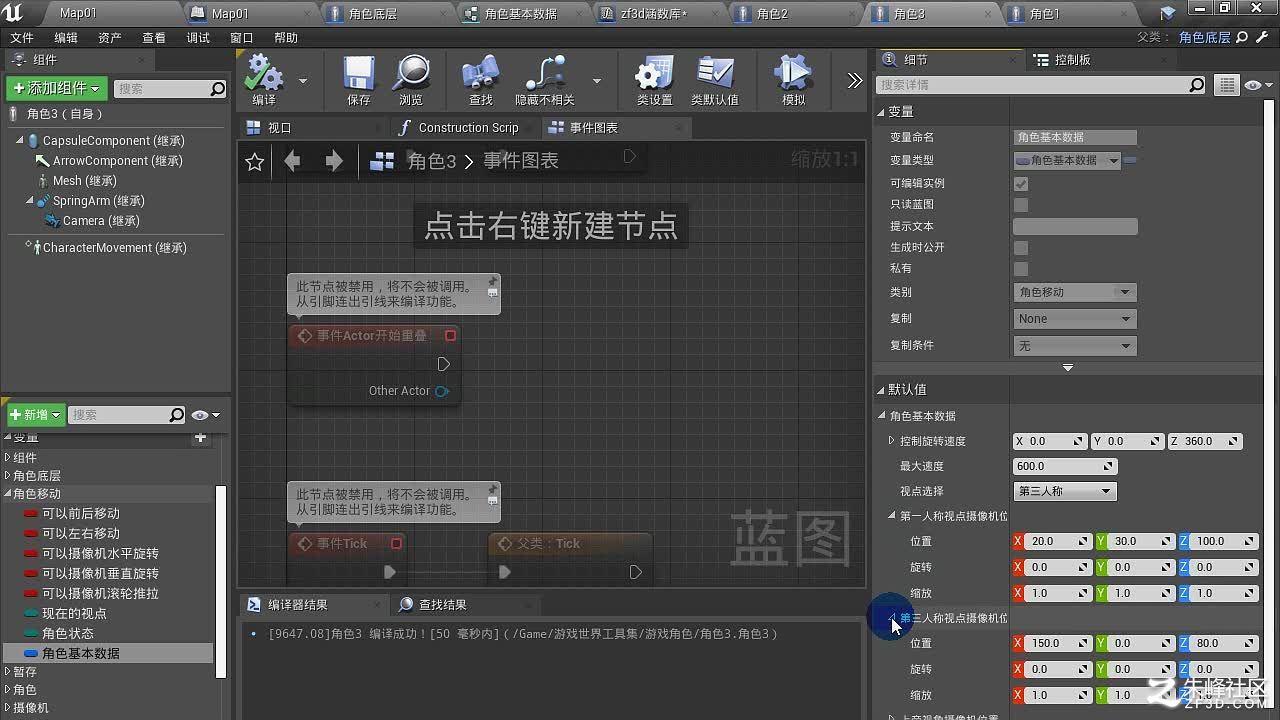Open Class Defaults toolbar icon
This screenshot has height=720, width=1280.
[715, 75]
